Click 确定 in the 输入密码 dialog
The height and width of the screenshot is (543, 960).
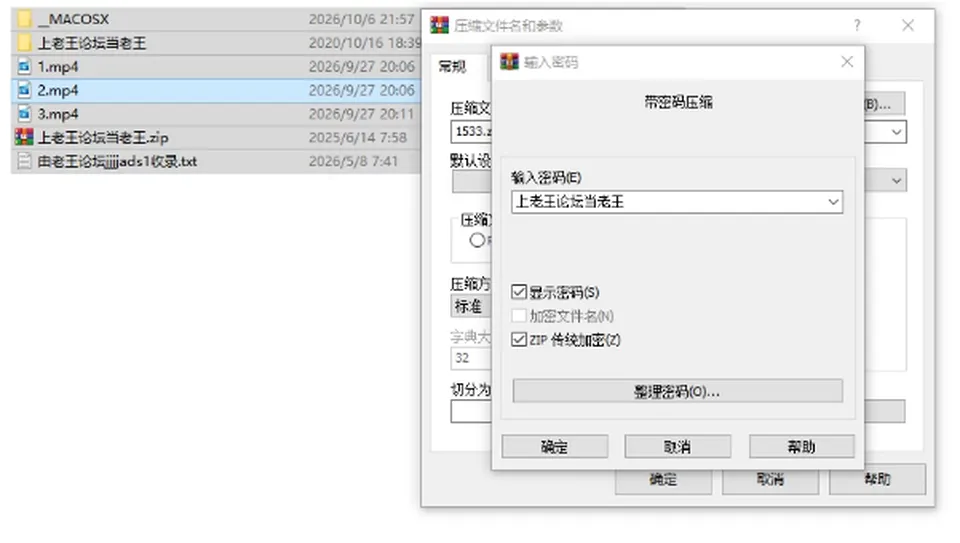pos(555,447)
